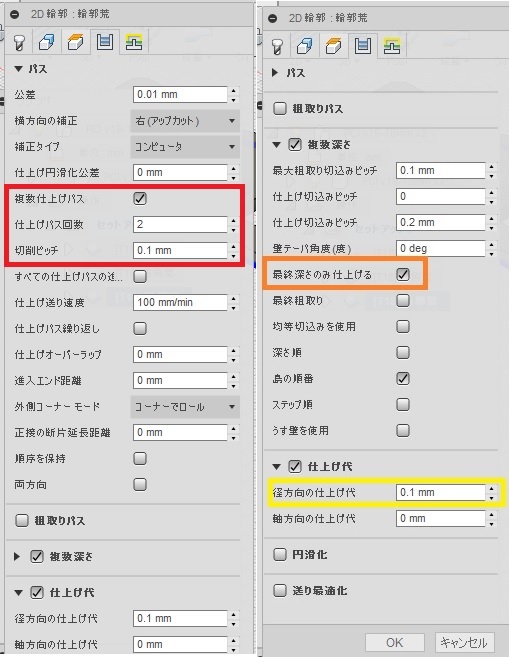The width and height of the screenshot is (509, 657).
Task: Enable the 均等切込みを使用 checkbox
Action: click(x=403, y=326)
